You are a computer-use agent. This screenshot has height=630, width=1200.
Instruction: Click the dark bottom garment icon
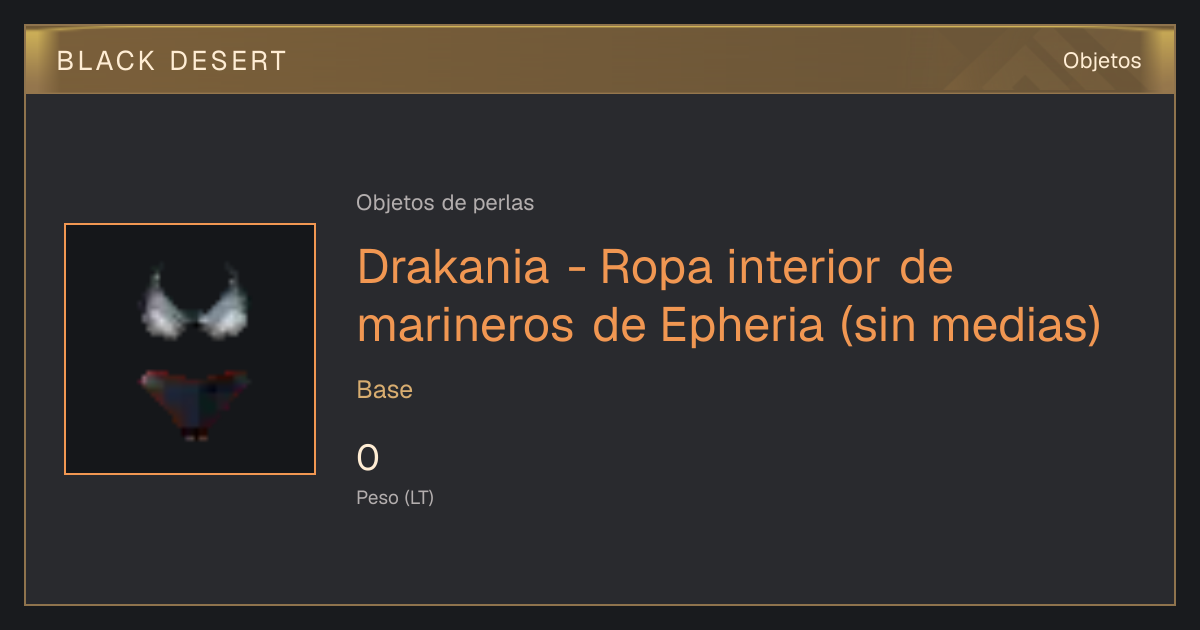[194, 404]
